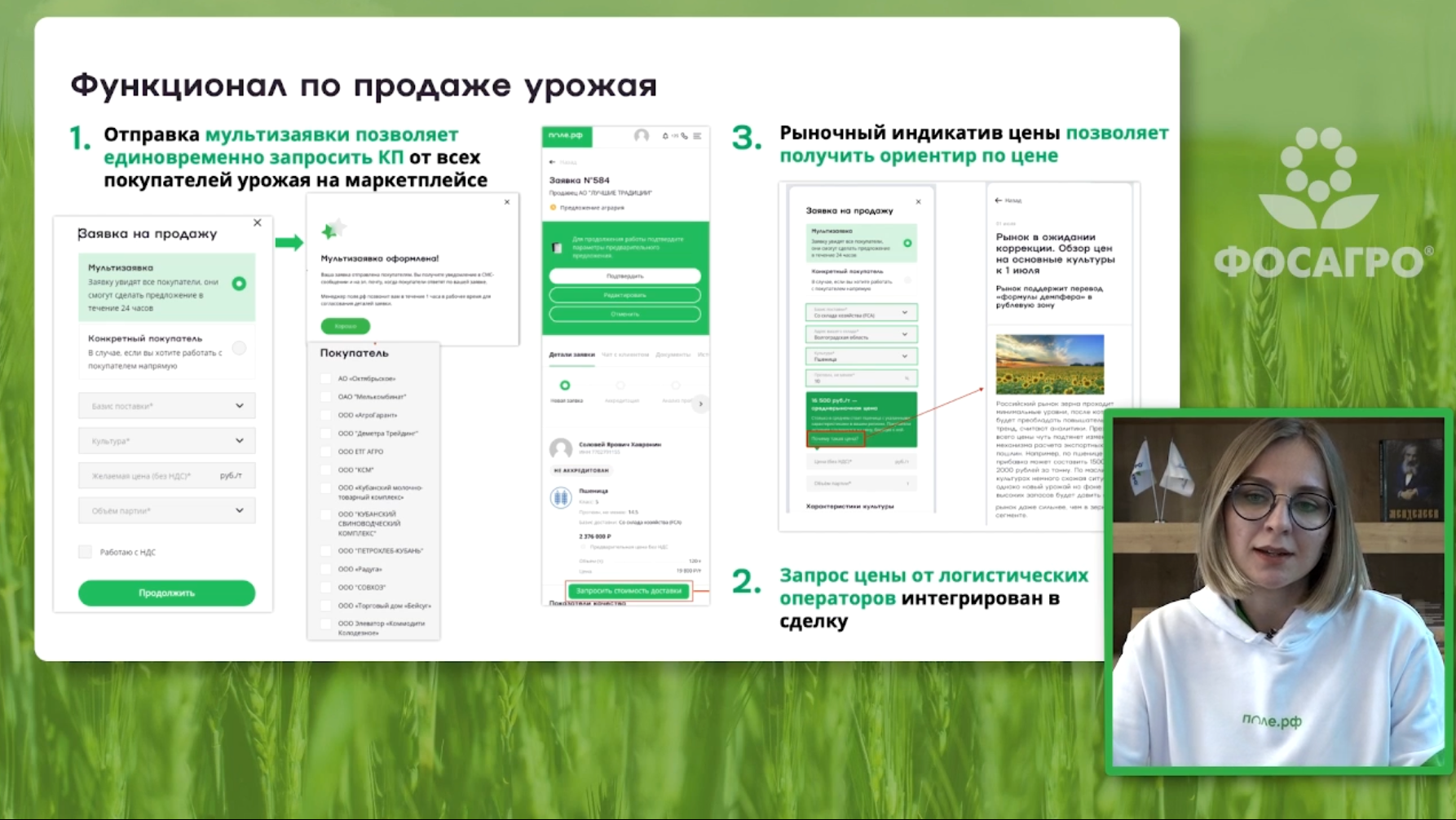Open the «Пшеница» culture dropdown in right form
Screen dimensions: 1456x820
click(861, 356)
